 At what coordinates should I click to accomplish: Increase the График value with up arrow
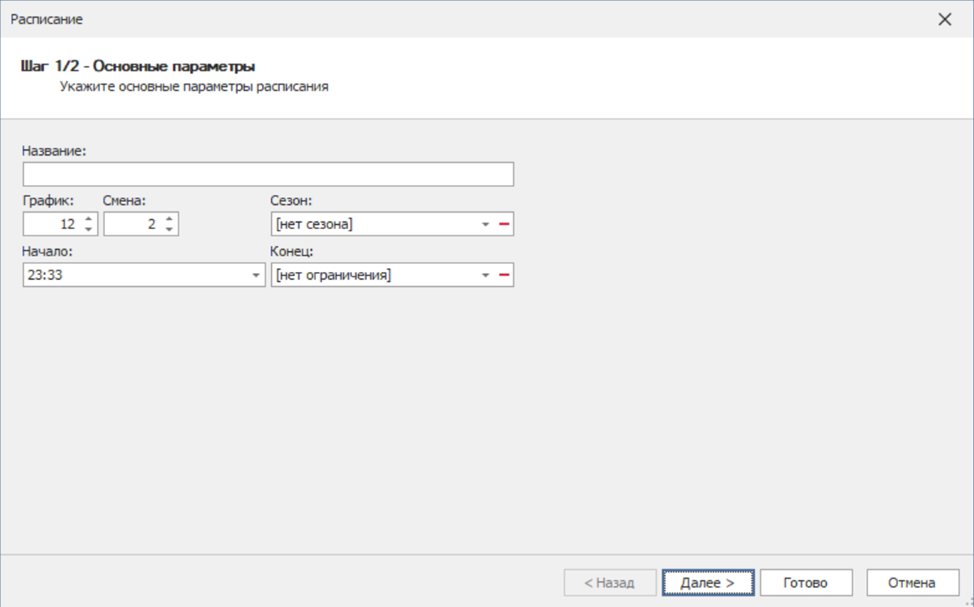[88, 219]
